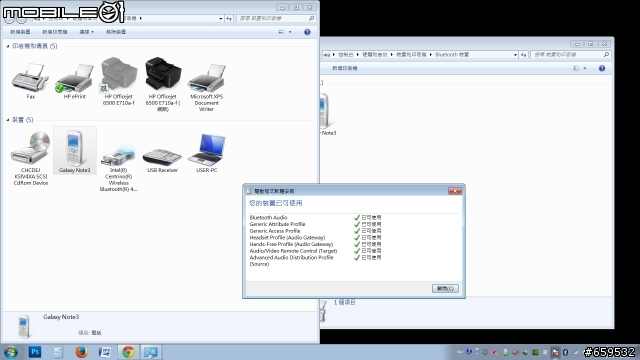The width and height of the screenshot is (640, 360).
Task: Click the Bluetooth tray icon
Action: tap(565, 352)
